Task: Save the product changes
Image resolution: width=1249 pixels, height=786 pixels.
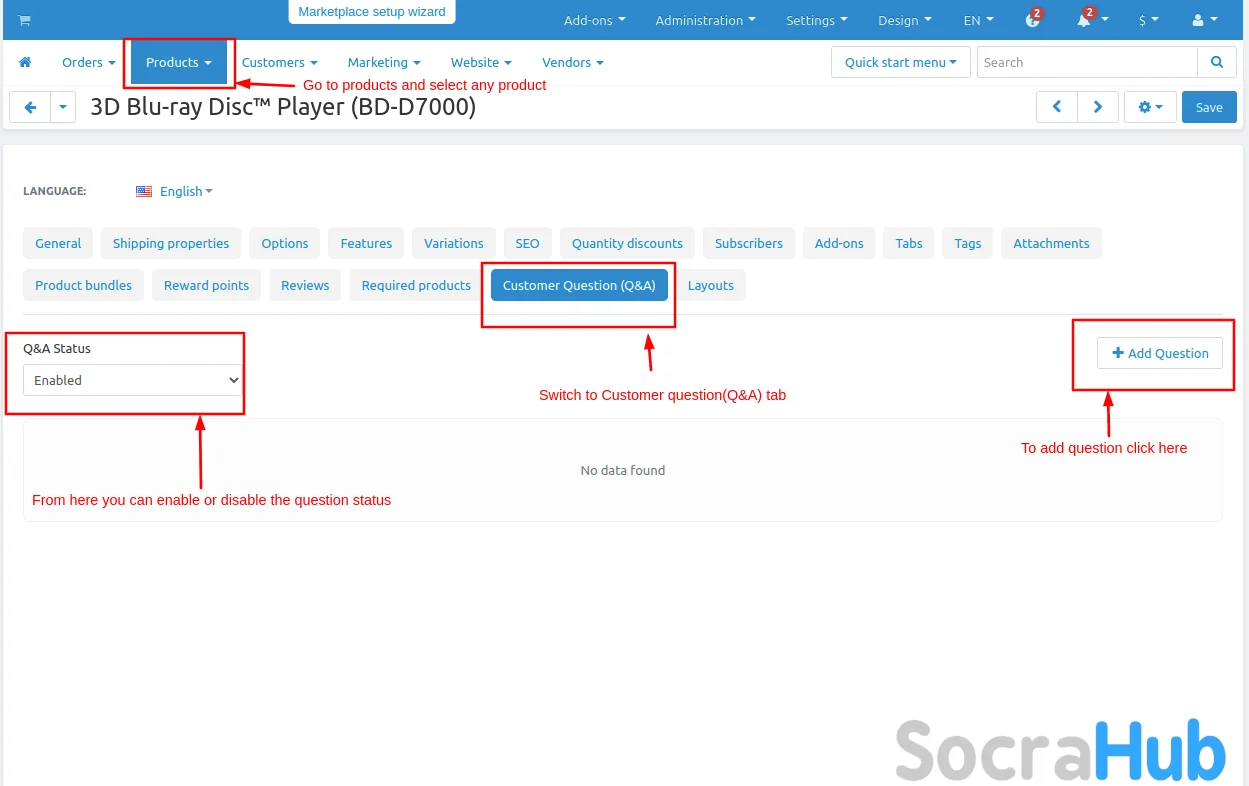Action: pos(1208,107)
